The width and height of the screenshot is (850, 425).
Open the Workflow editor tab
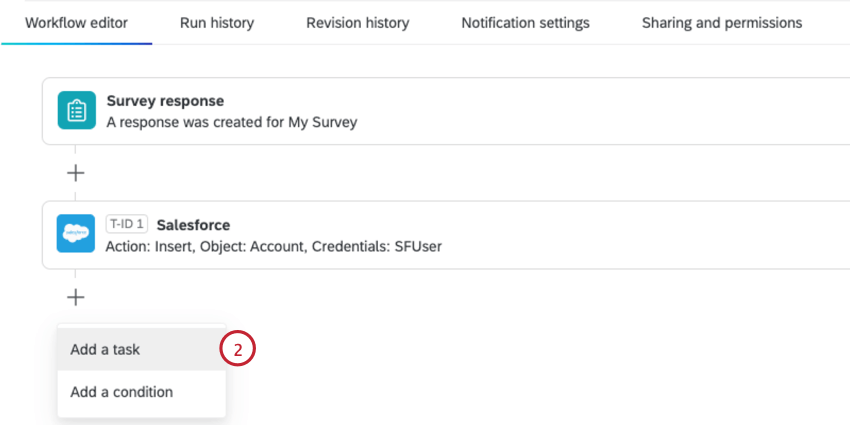tap(76, 22)
